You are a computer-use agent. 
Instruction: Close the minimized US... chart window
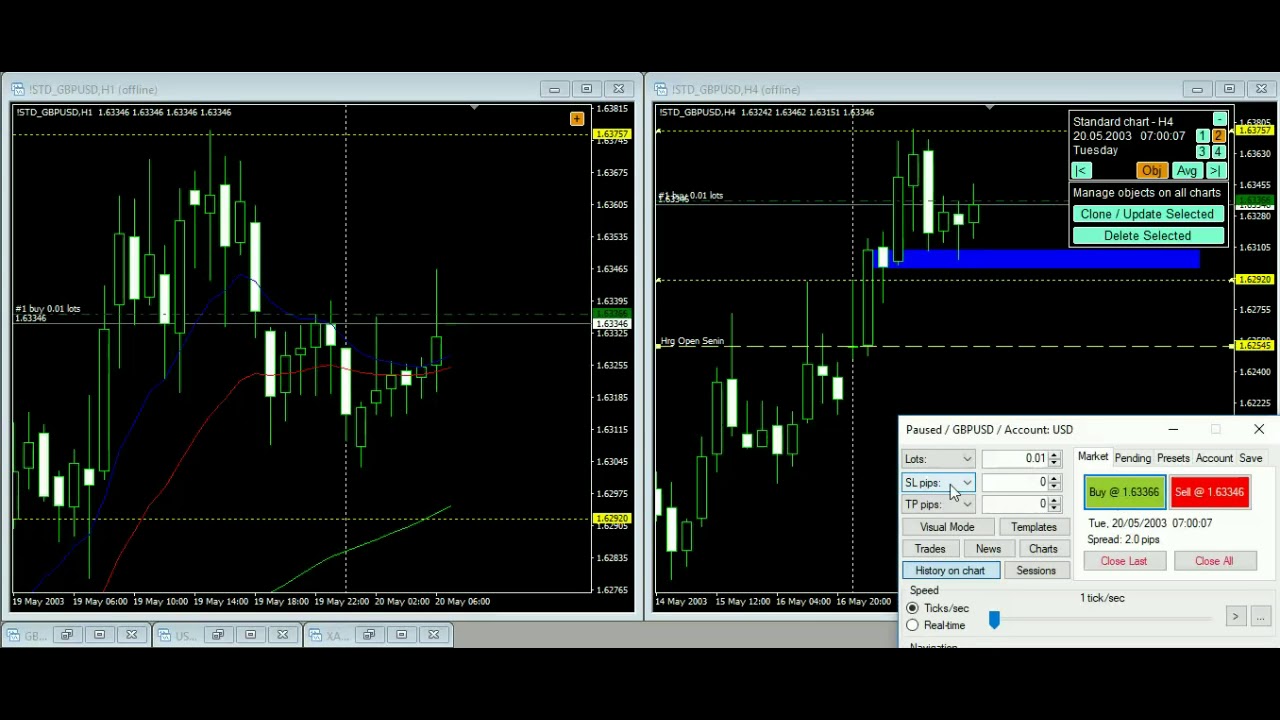pos(282,635)
